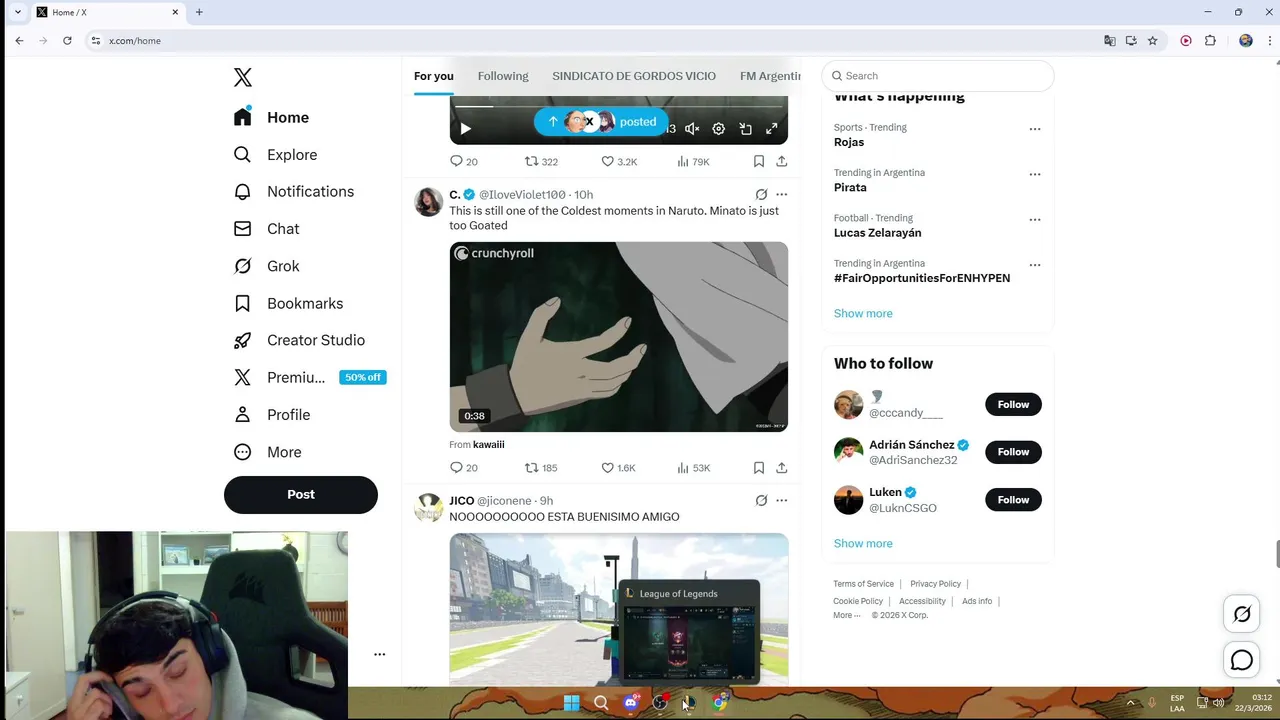Image resolution: width=1280 pixels, height=720 pixels.
Task: Open @IloveViolet100 profile avatar
Action: click(429, 201)
